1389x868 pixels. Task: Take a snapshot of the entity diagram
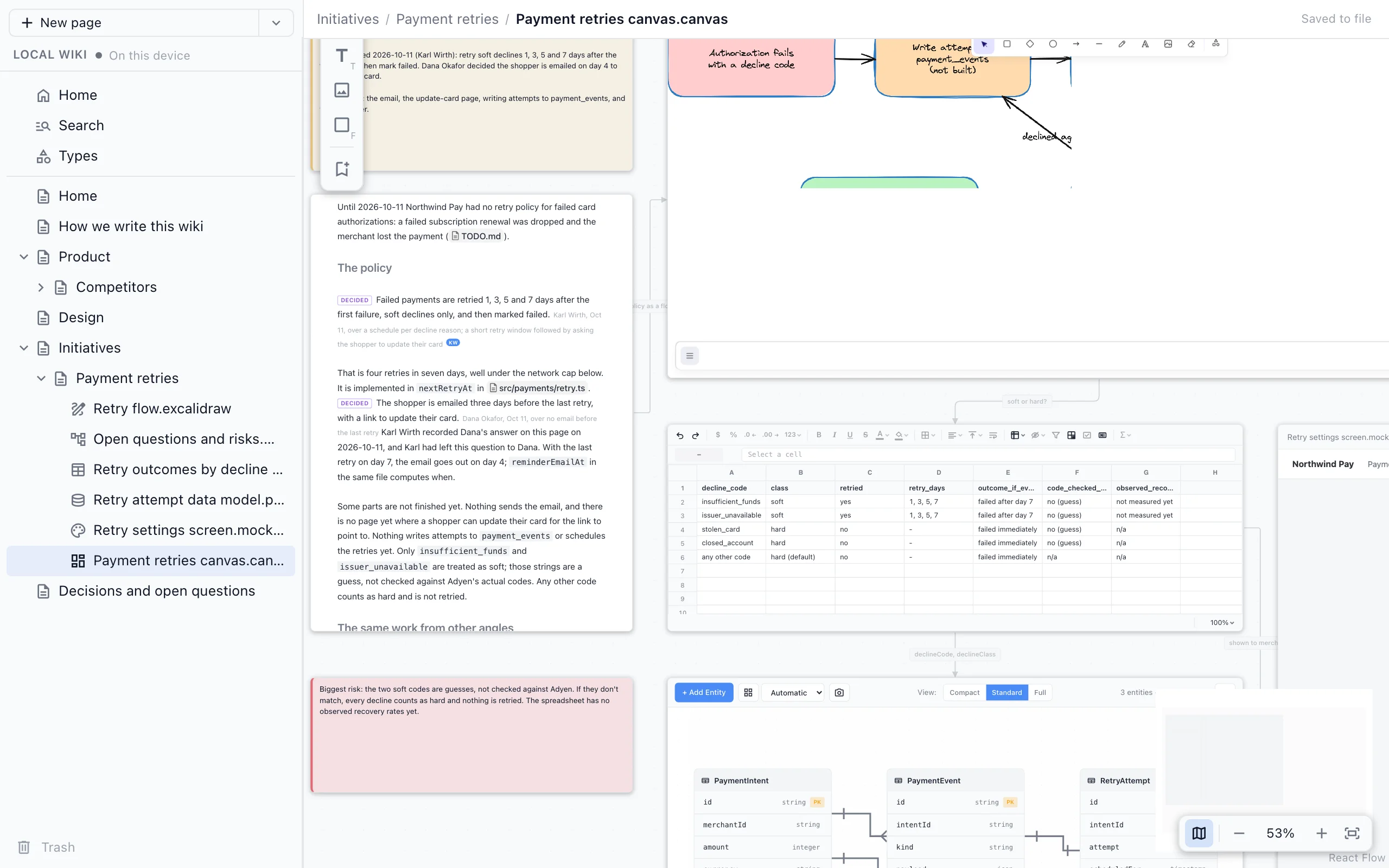point(839,692)
